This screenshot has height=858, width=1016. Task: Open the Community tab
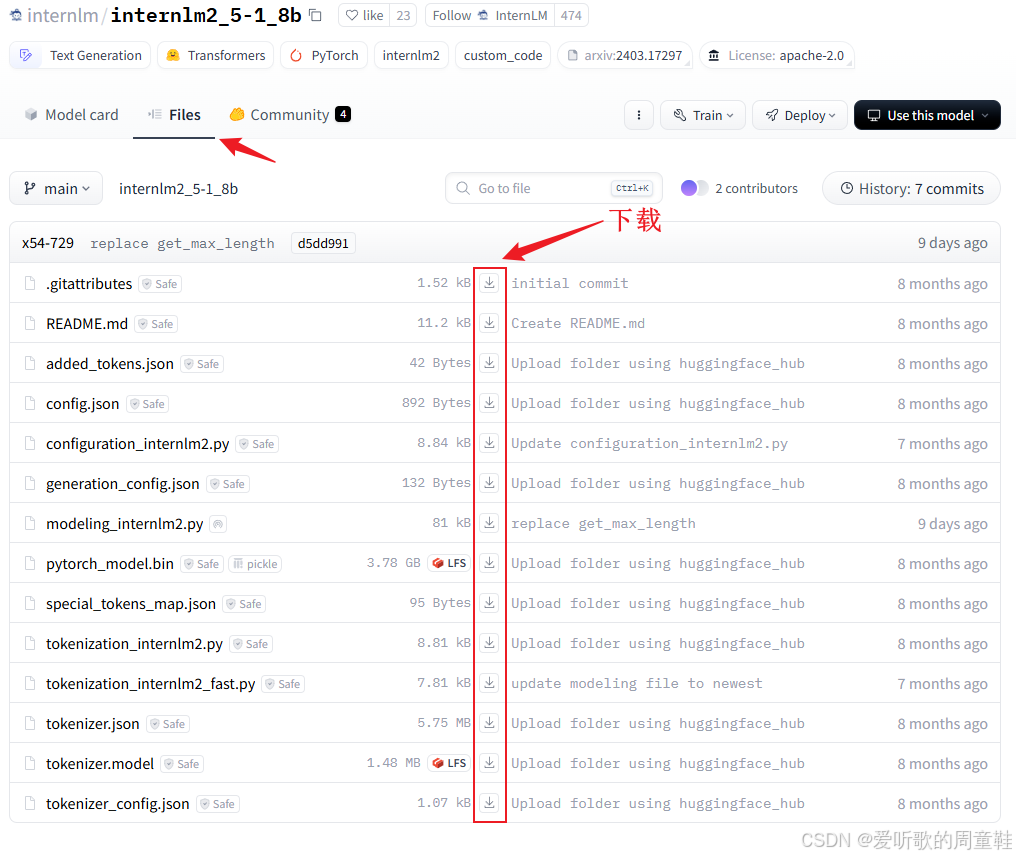290,115
